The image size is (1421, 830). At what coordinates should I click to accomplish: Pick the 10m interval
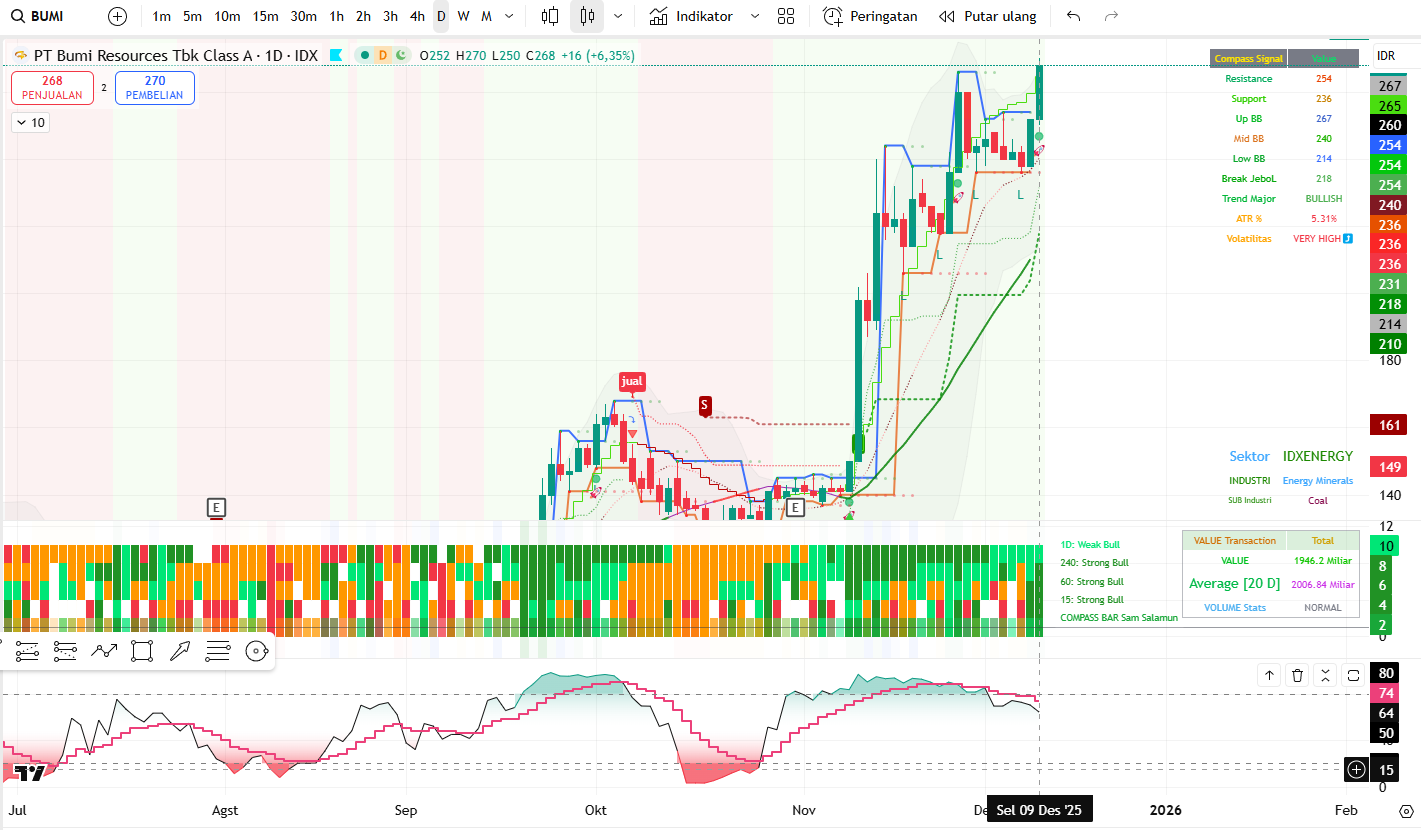pos(228,16)
